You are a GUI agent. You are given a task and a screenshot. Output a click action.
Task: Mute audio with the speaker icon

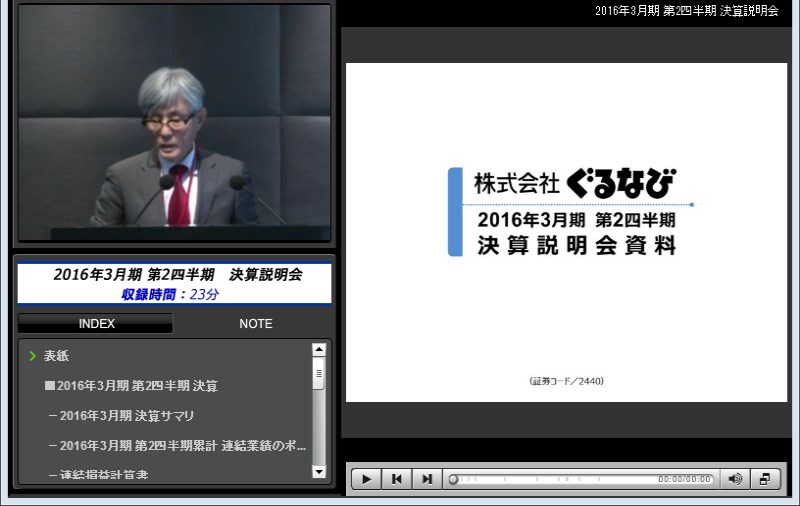point(735,479)
